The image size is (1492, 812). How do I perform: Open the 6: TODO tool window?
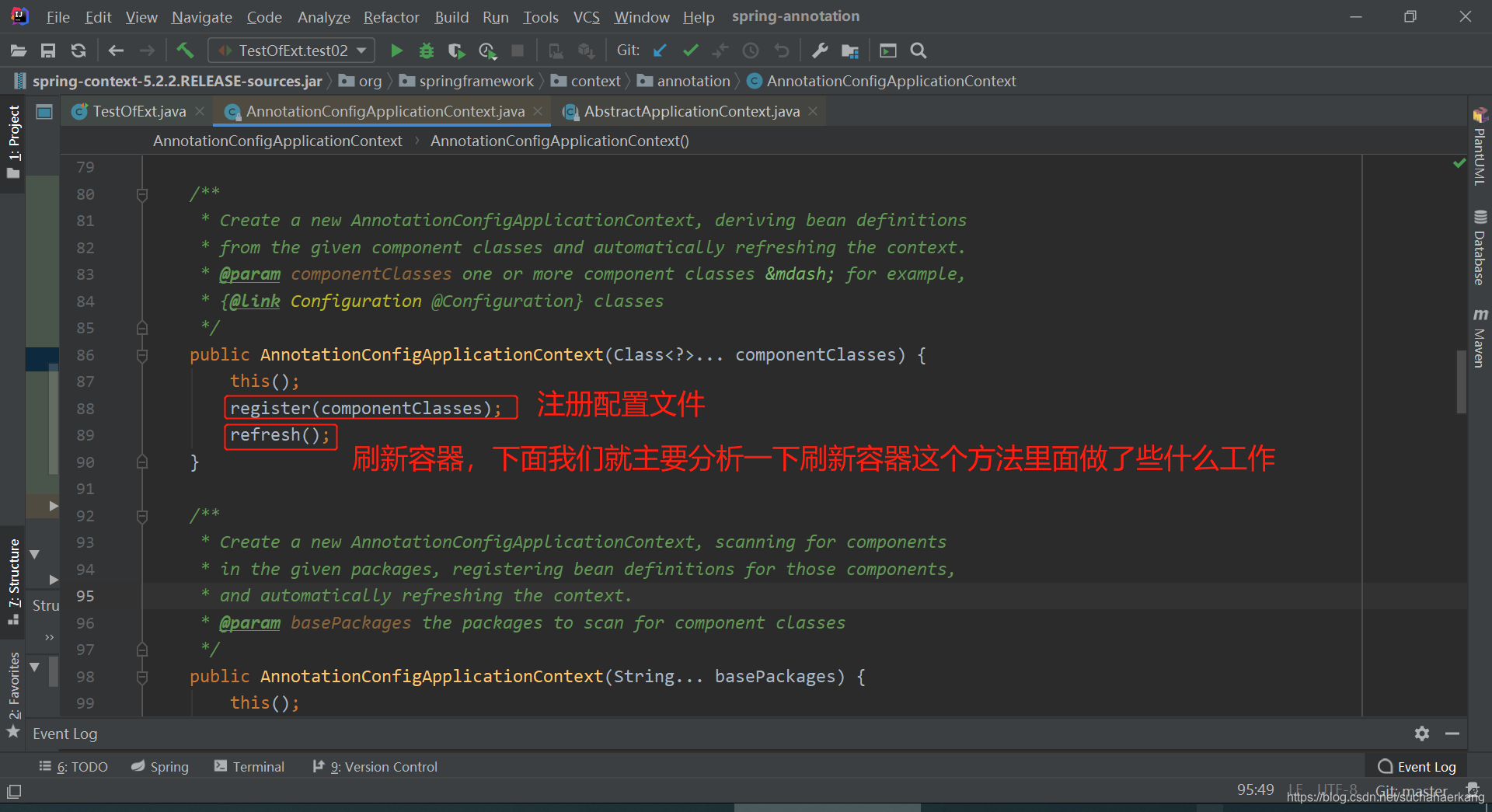(x=74, y=767)
